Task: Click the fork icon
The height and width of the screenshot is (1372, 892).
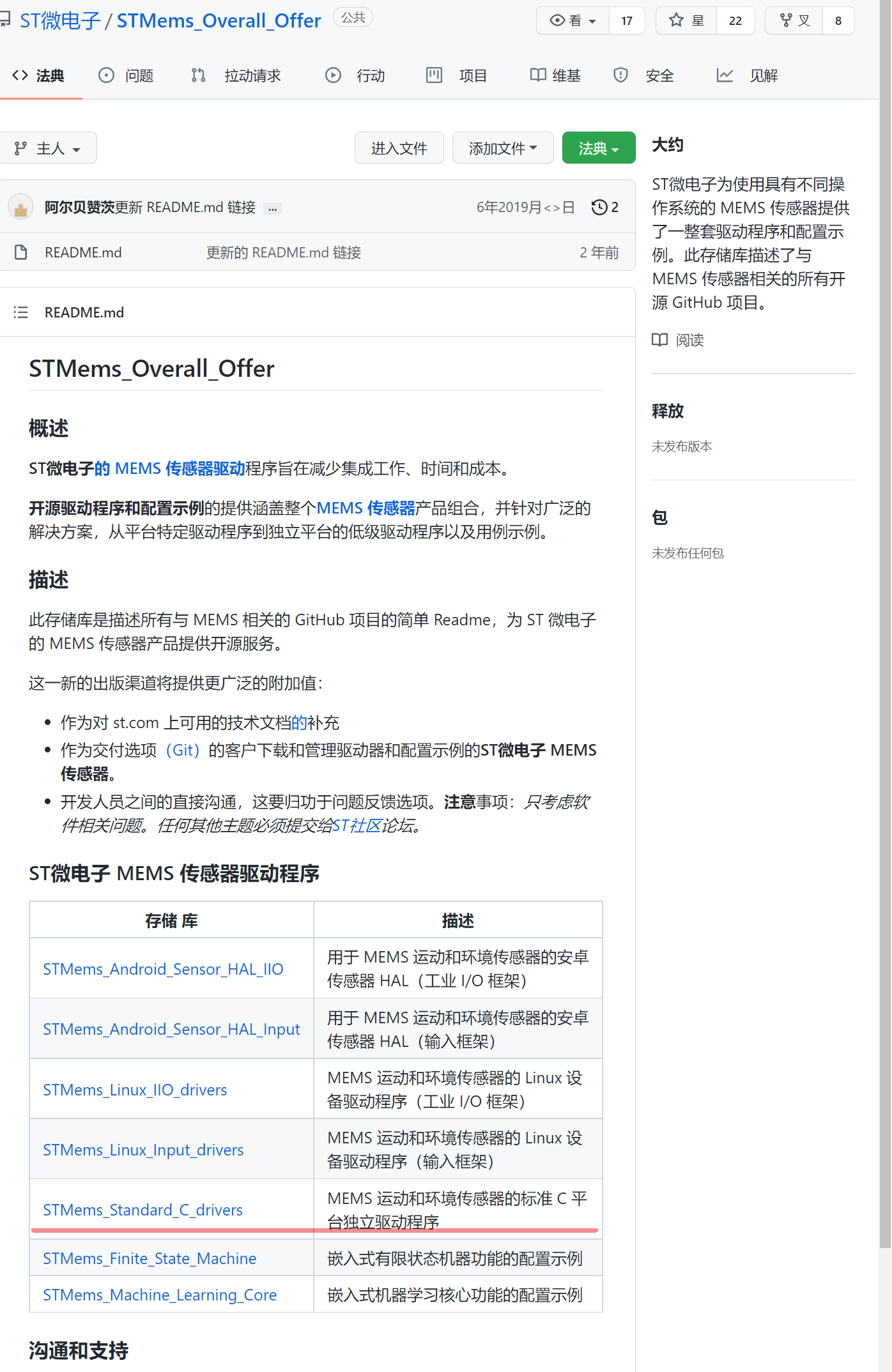Action: coord(786,20)
